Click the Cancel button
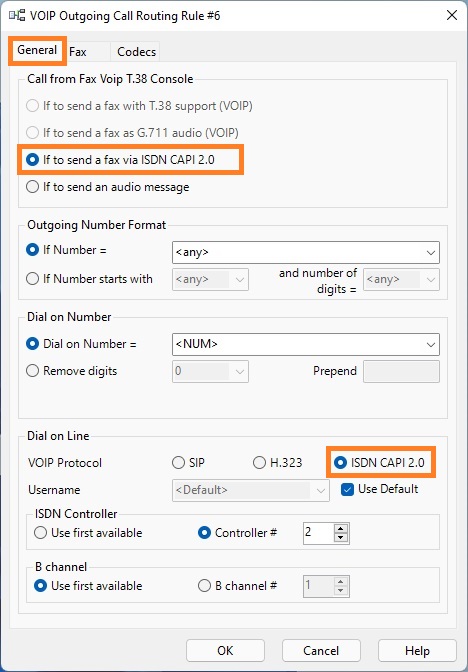468x672 pixels. coord(321,651)
